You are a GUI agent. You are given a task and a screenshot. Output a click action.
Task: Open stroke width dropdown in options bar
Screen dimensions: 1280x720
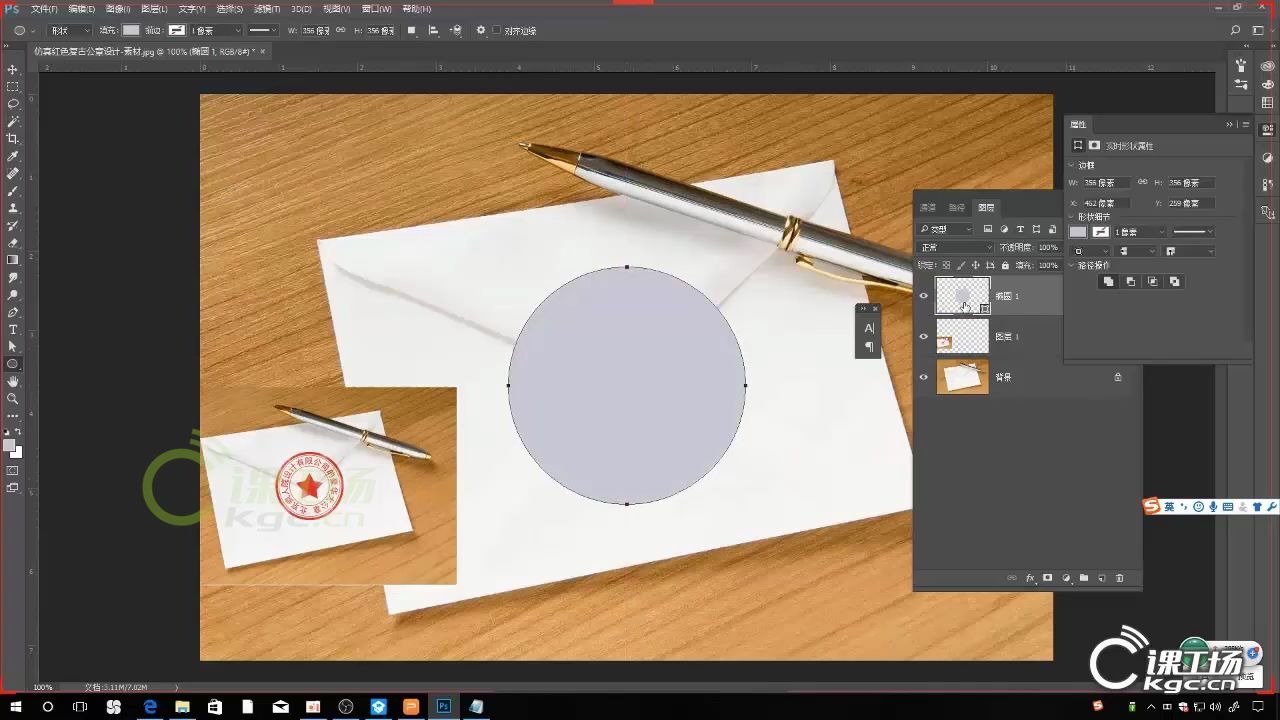[215, 31]
